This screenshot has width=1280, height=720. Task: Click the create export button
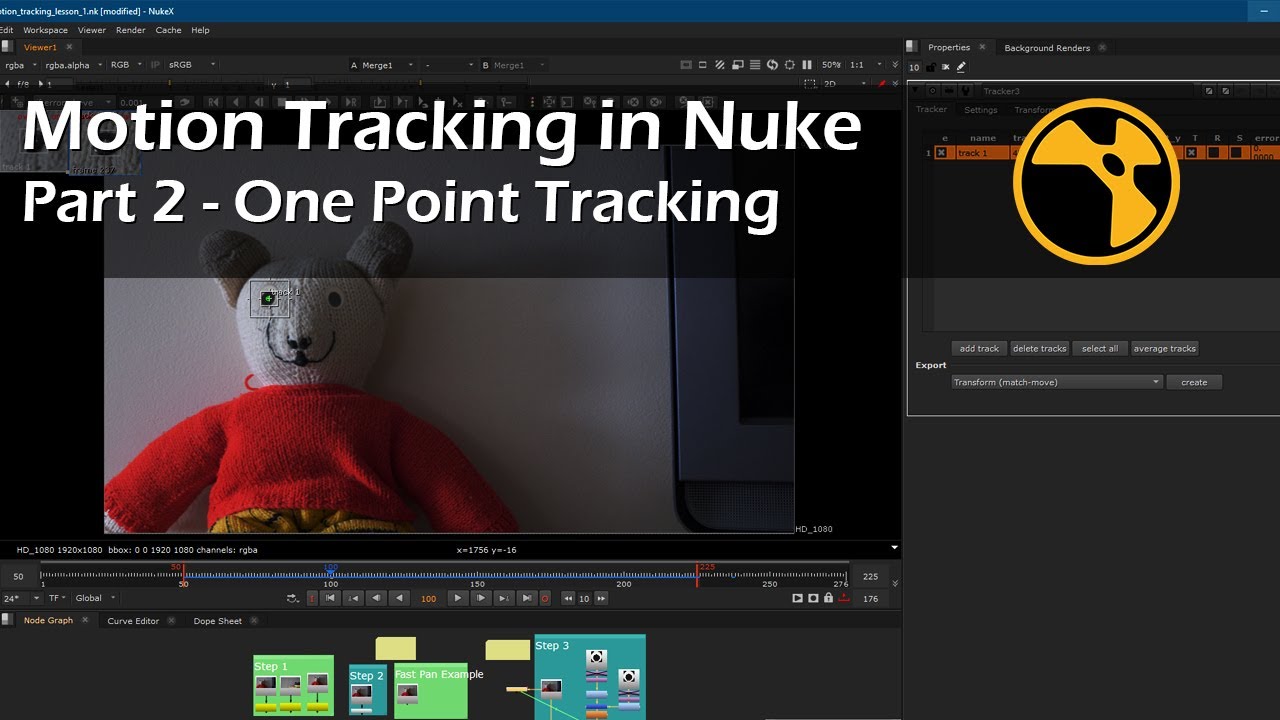(x=1194, y=382)
